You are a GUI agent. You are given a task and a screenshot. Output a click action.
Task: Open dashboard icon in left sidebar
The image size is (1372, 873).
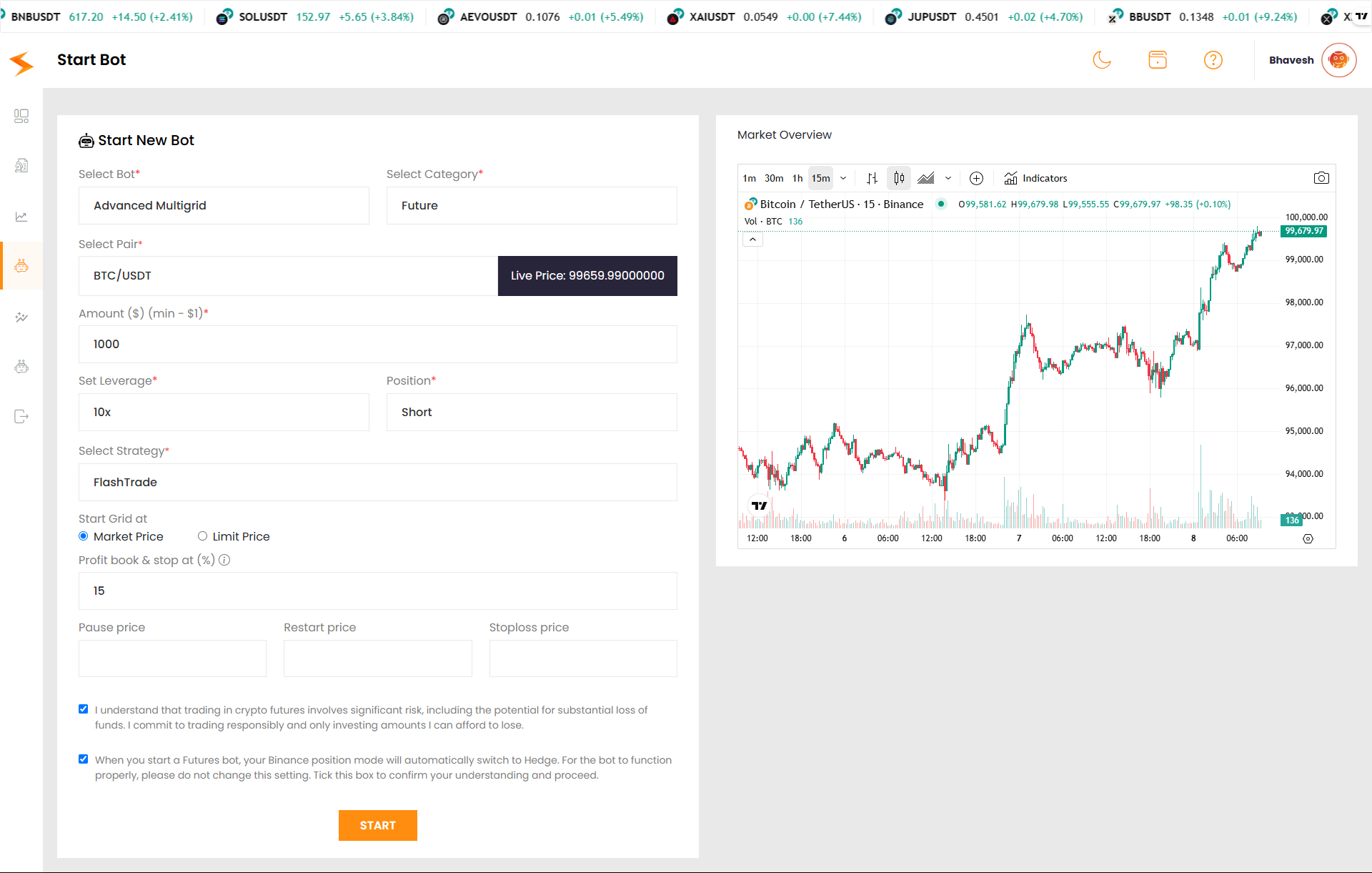tap(21, 116)
